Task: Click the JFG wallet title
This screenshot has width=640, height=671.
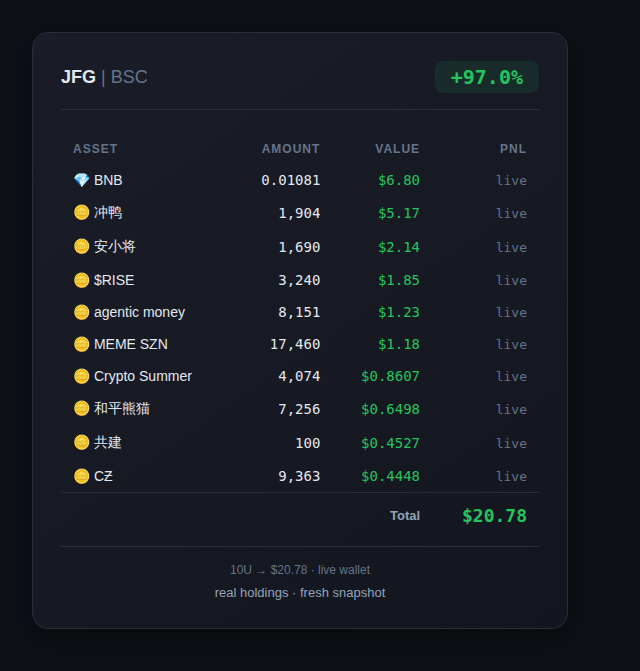Action: click(x=78, y=77)
